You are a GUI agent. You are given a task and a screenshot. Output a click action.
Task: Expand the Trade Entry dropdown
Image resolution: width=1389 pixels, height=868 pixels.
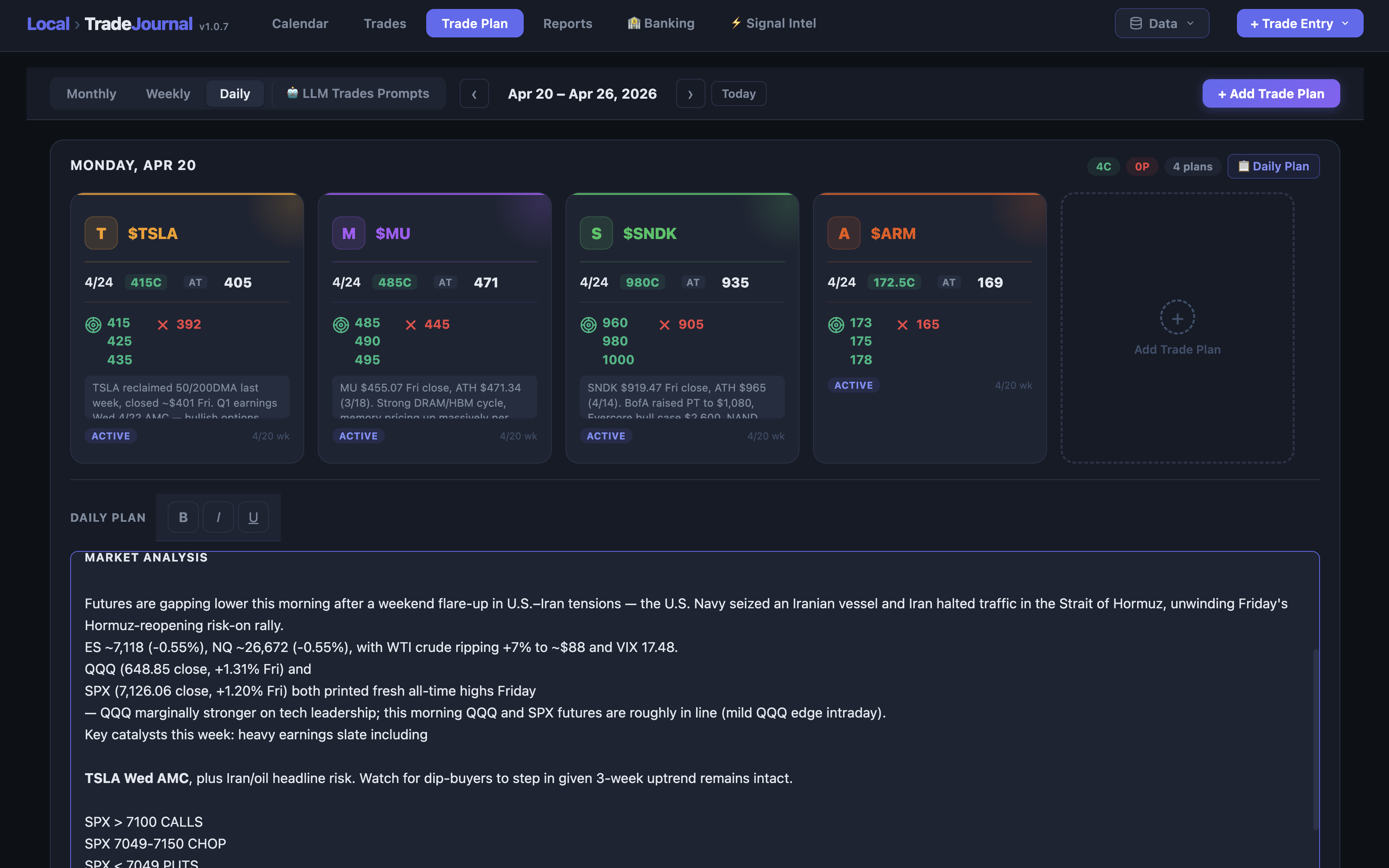[x=1299, y=23]
